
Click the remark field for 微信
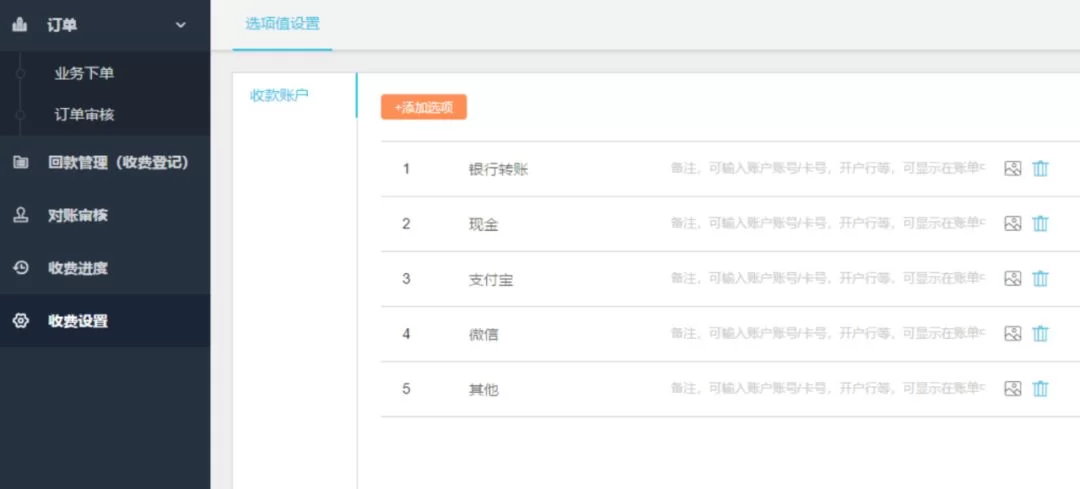point(827,334)
